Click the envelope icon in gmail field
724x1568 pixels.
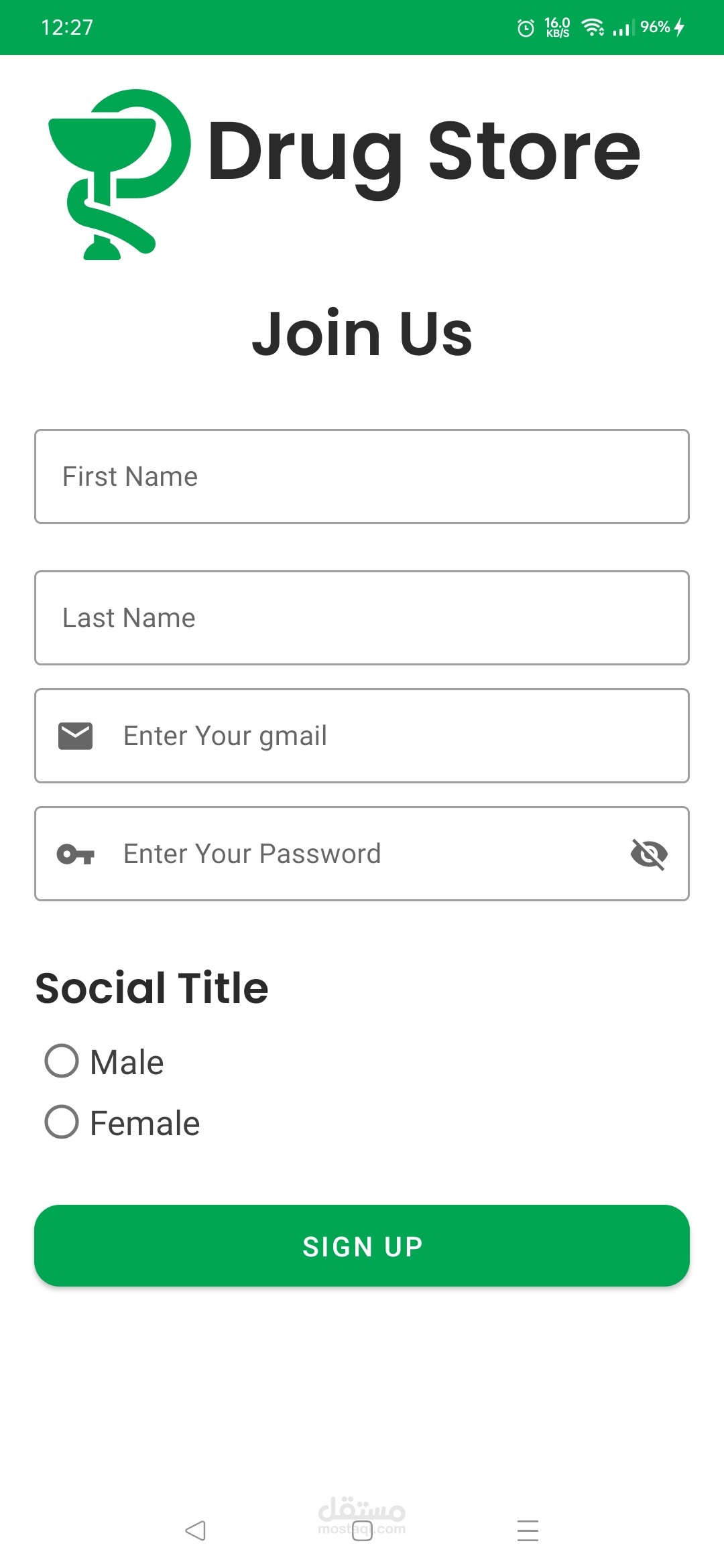point(75,736)
